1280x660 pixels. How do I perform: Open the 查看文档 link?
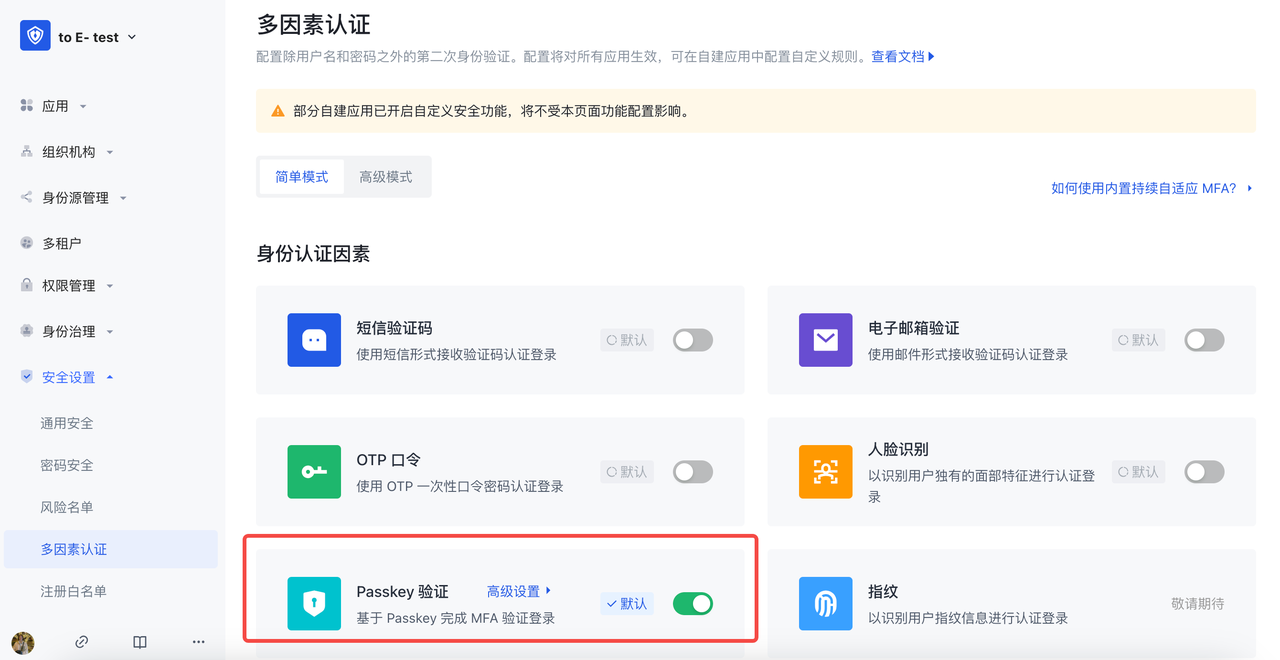click(902, 57)
